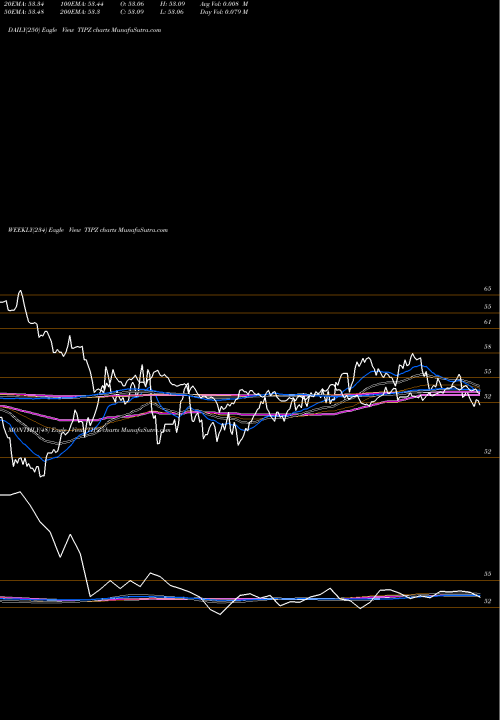Click the 50EMA value in the header
The height and width of the screenshot is (720, 500).
24,12
